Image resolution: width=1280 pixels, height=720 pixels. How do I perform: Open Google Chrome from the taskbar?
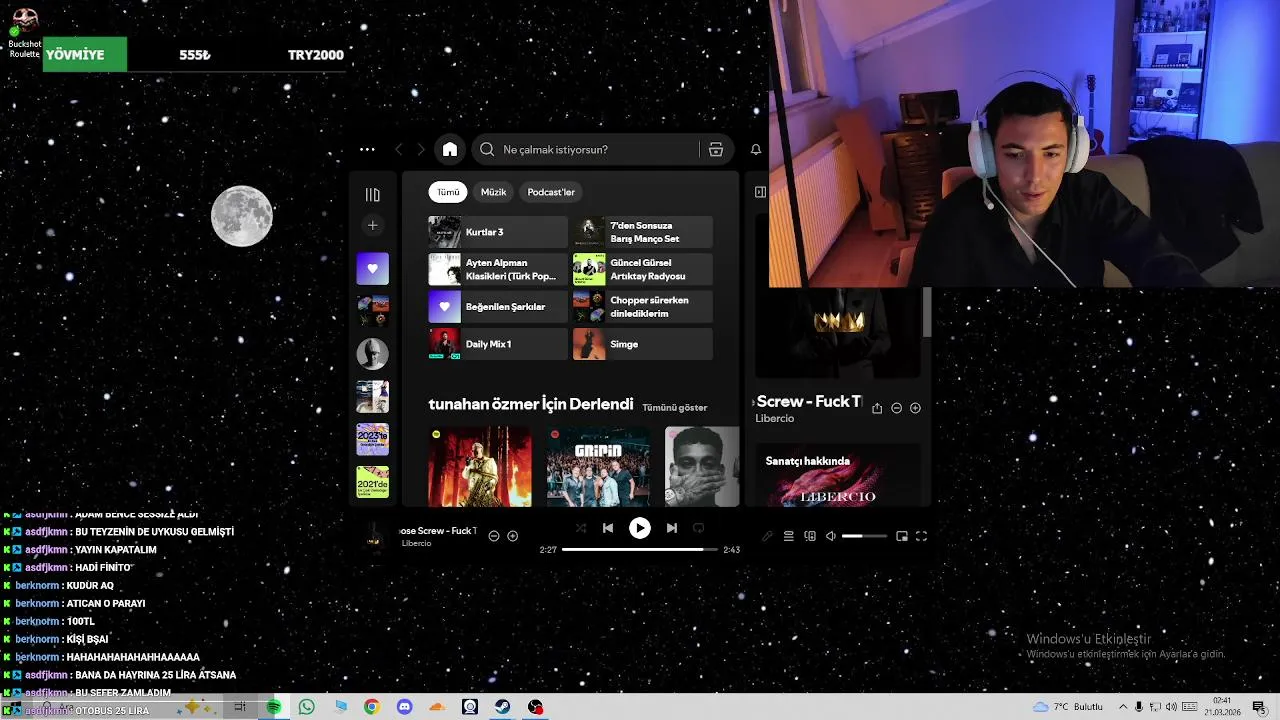click(372, 707)
